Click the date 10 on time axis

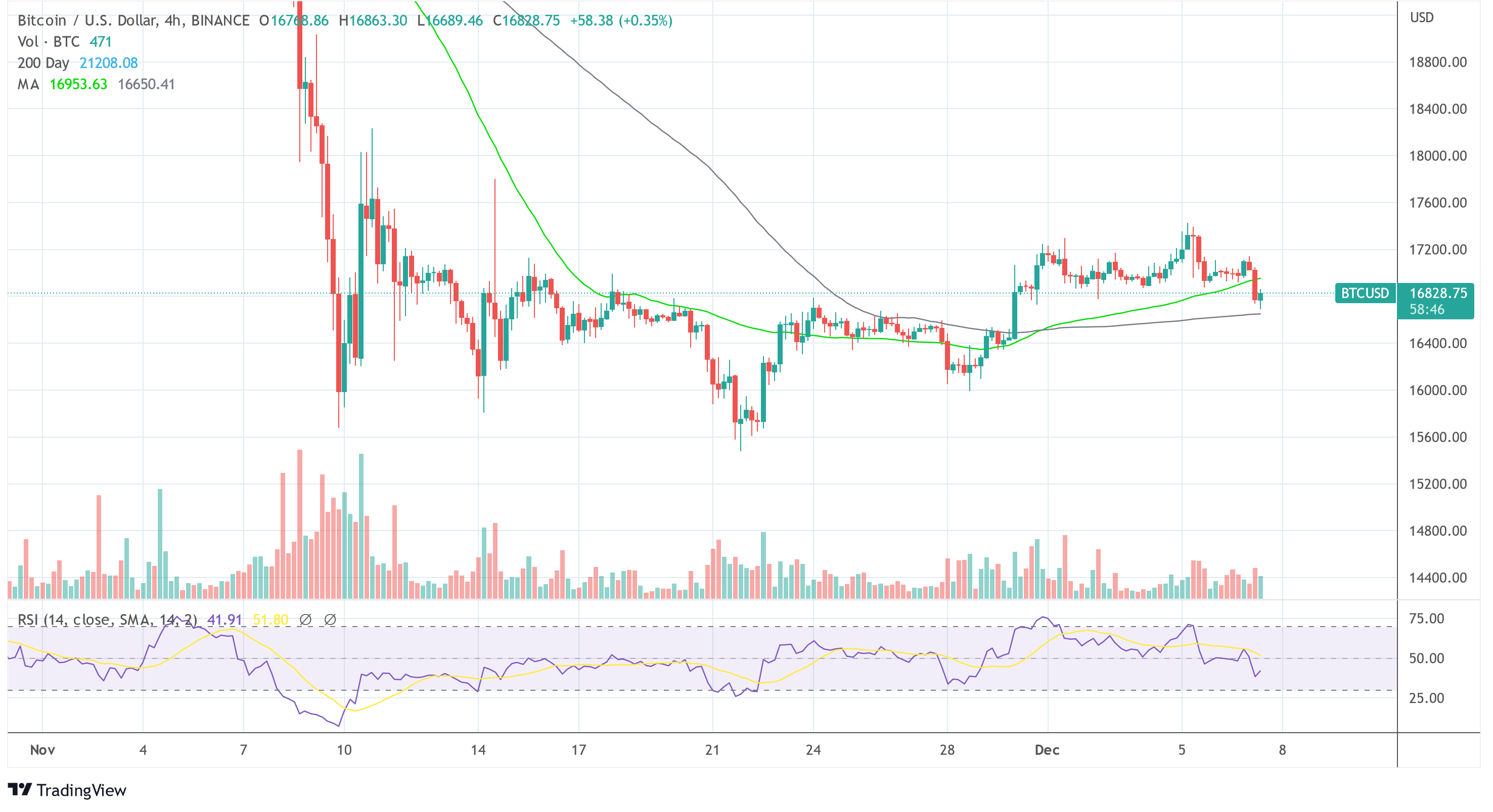pyautogui.click(x=344, y=751)
